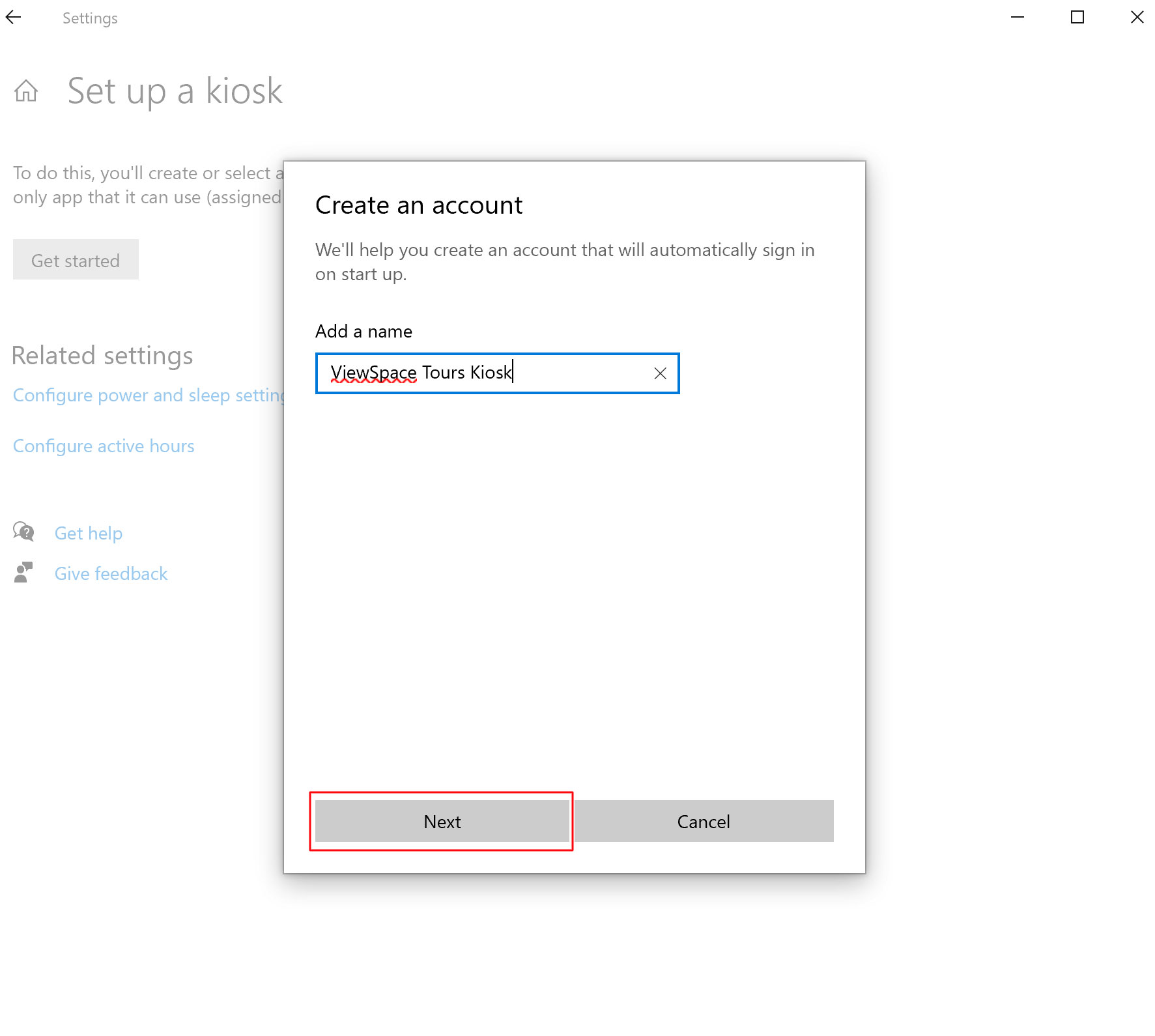1155x1036 pixels.
Task: Clear the name field with the X icon
Action: point(660,373)
